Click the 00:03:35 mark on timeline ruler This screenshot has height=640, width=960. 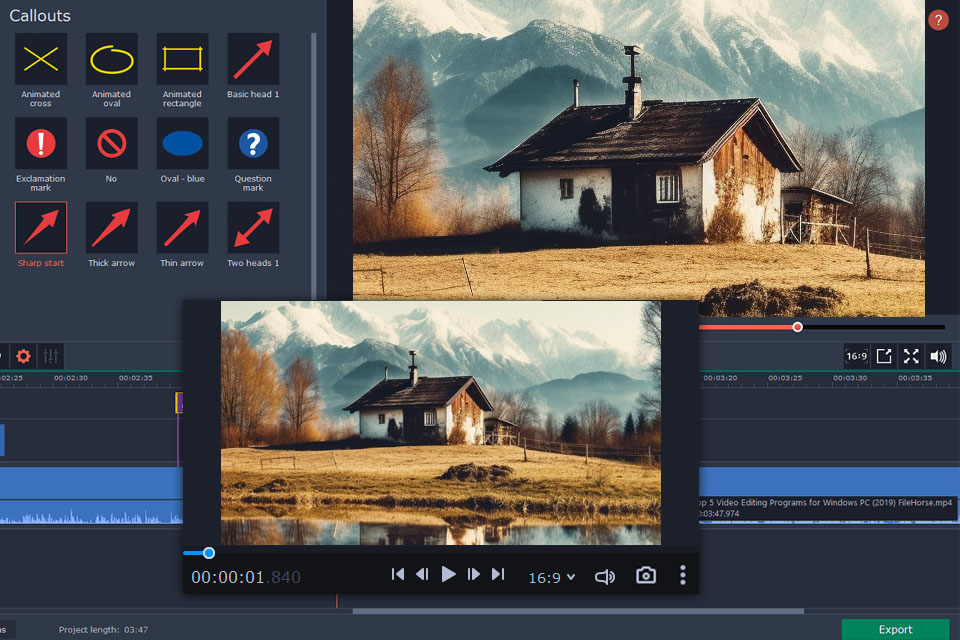point(915,378)
